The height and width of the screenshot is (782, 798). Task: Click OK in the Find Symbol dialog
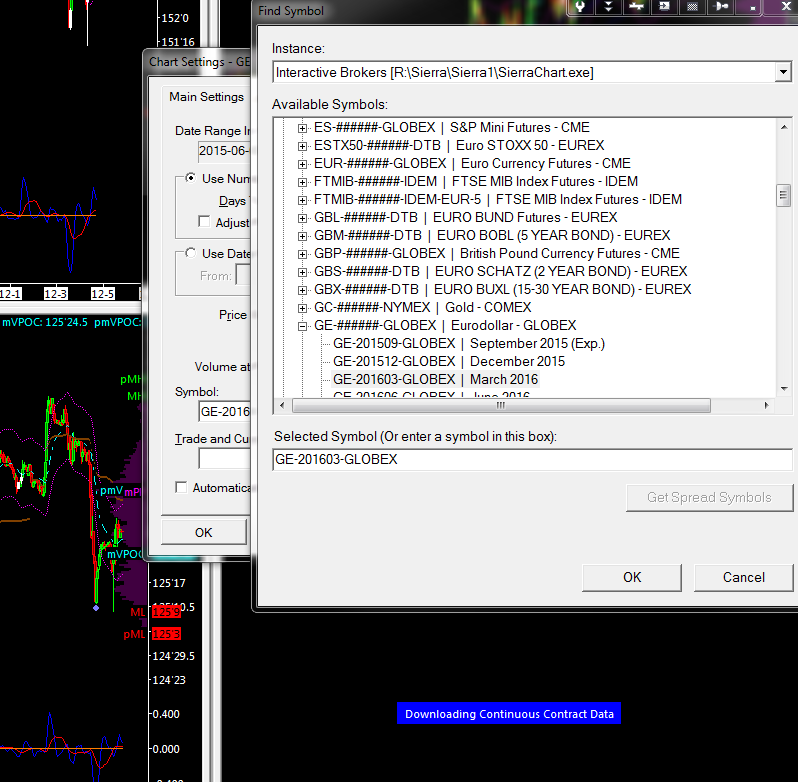click(632, 577)
